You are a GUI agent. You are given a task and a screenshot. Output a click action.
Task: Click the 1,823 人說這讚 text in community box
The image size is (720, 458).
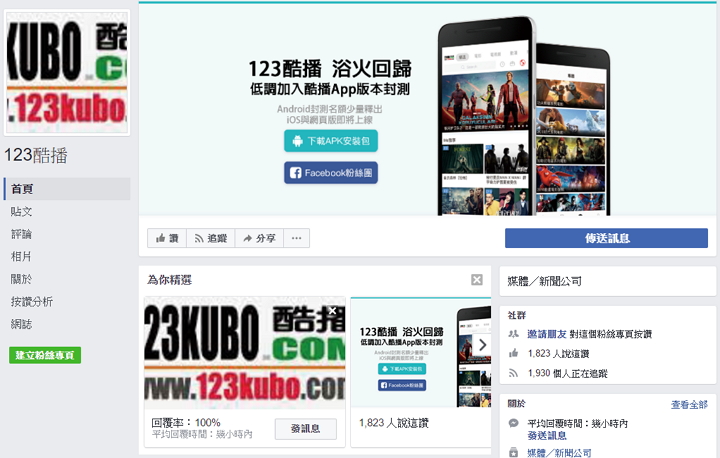click(x=558, y=353)
